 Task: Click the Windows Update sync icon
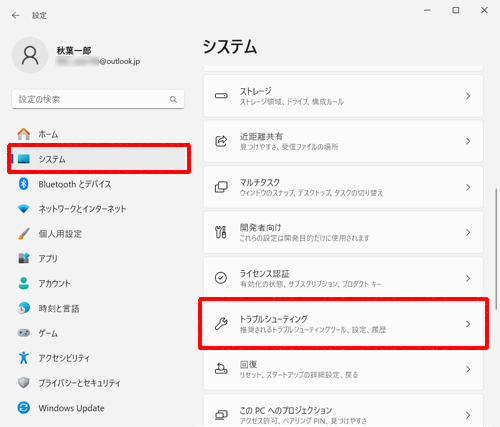pos(24,408)
